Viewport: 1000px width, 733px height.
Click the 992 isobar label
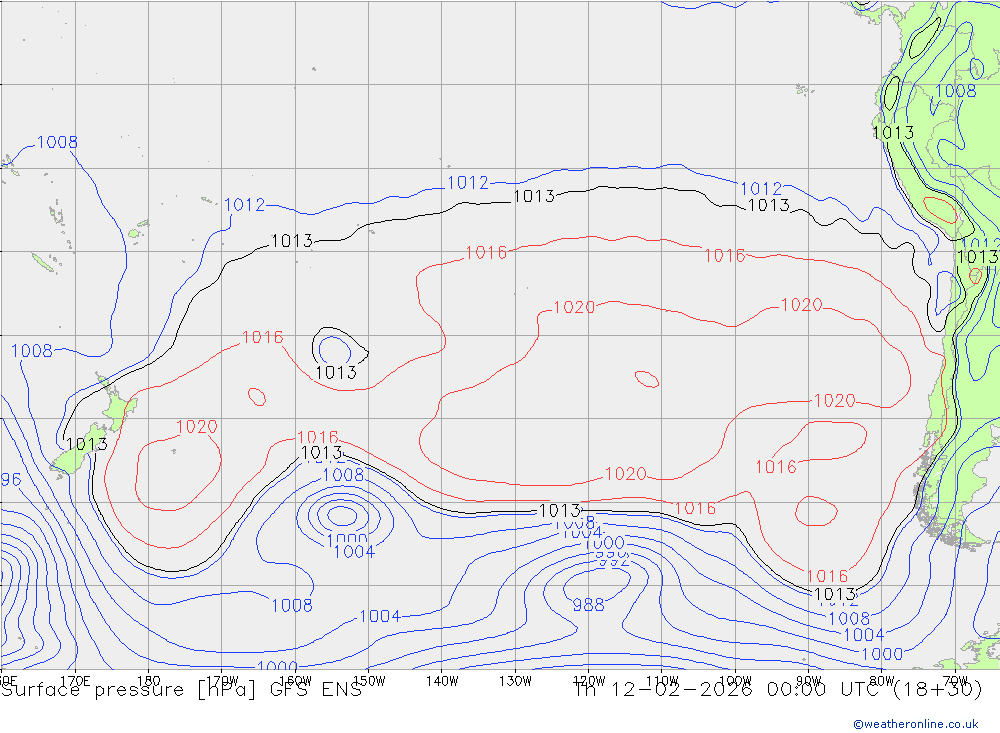[613, 560]
